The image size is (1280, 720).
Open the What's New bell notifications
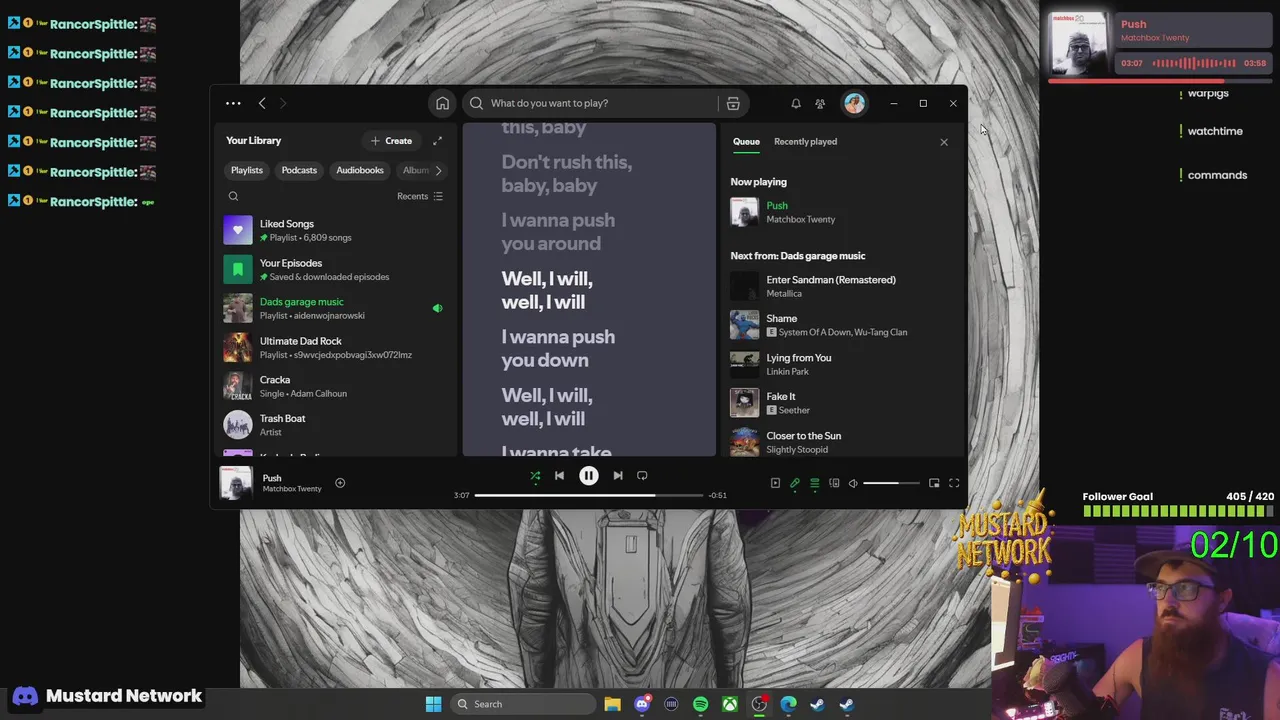796,103
